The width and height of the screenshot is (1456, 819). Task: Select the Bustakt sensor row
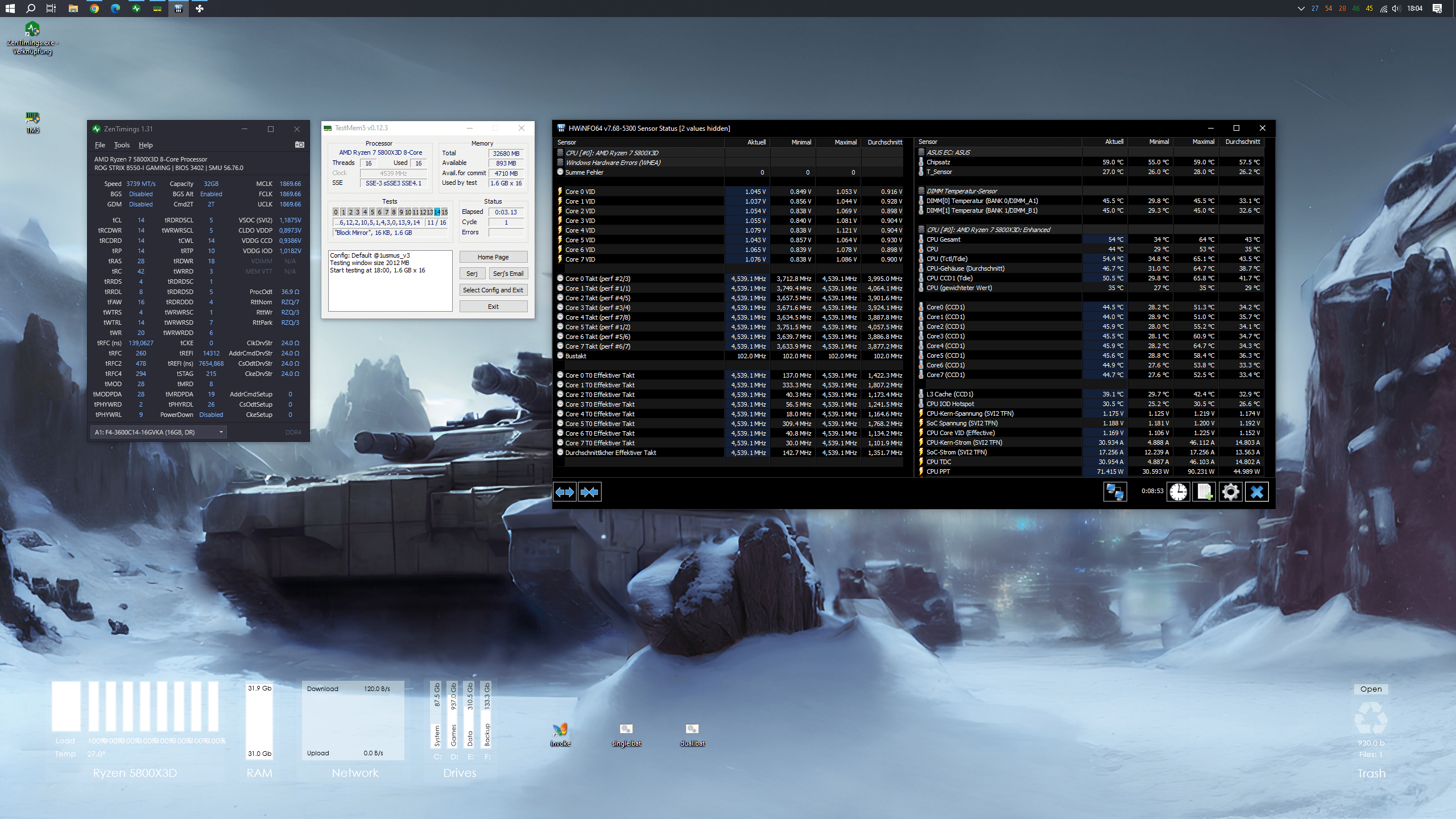(x=729, y=356)
